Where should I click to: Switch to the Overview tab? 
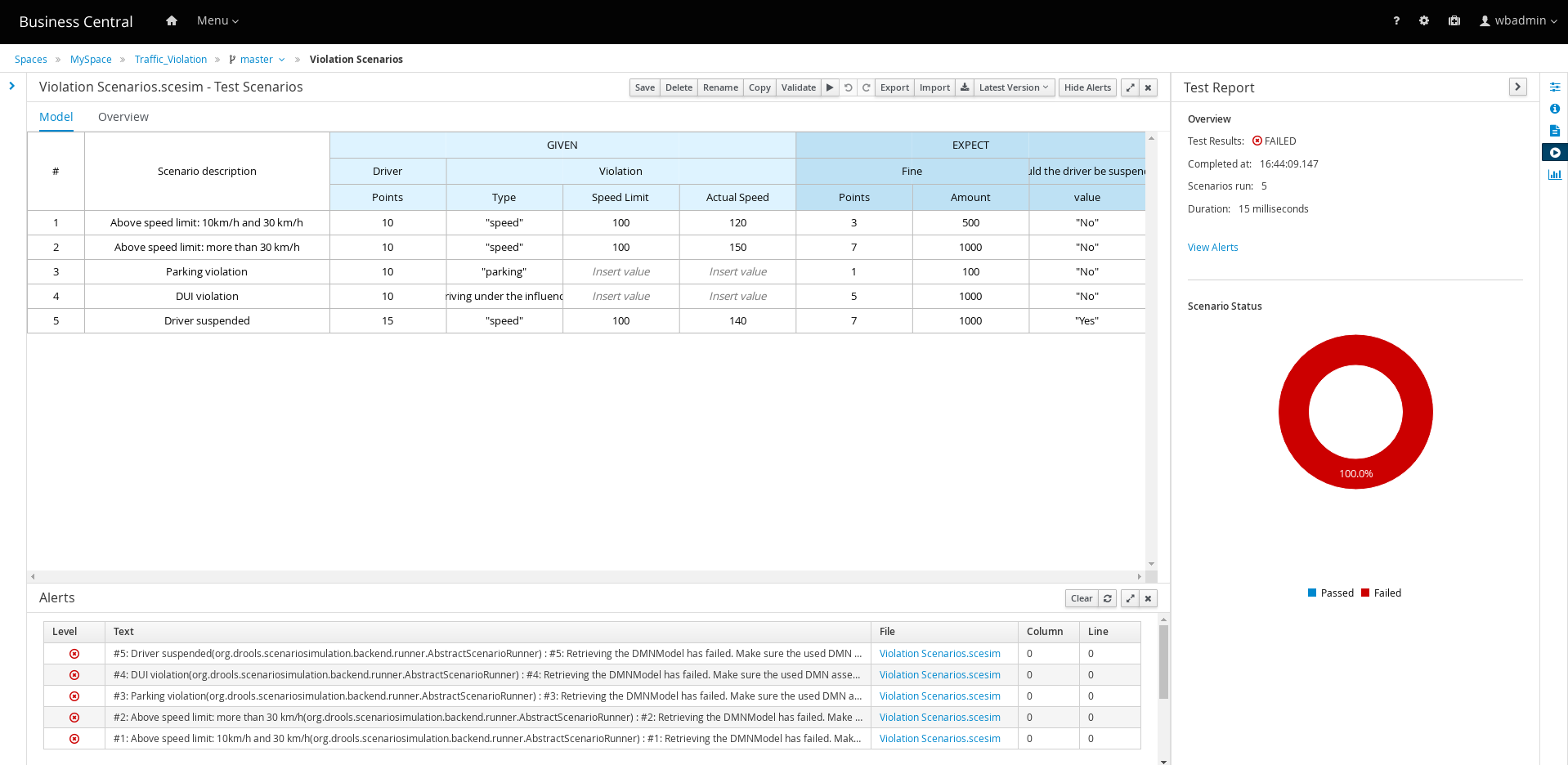(123, 117)
